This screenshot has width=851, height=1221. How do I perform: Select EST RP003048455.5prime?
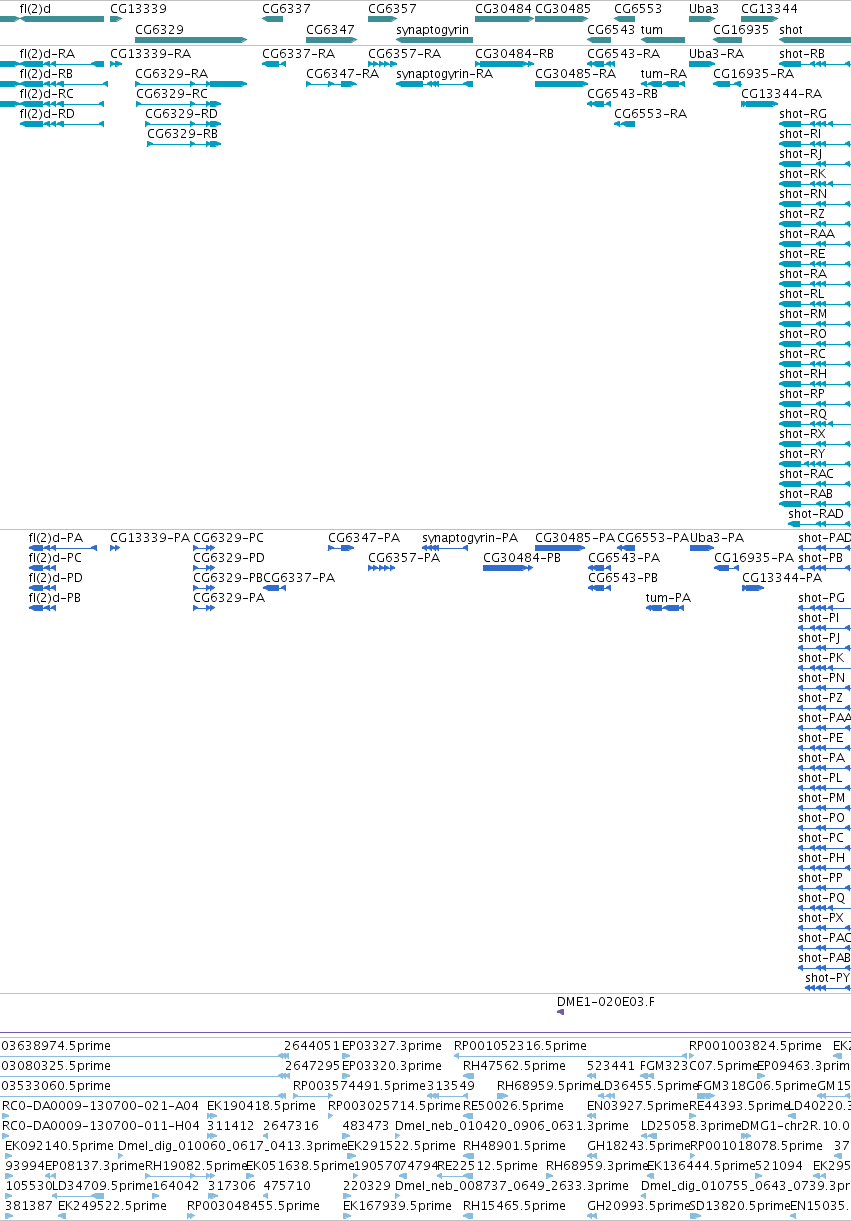point(253,1206)
